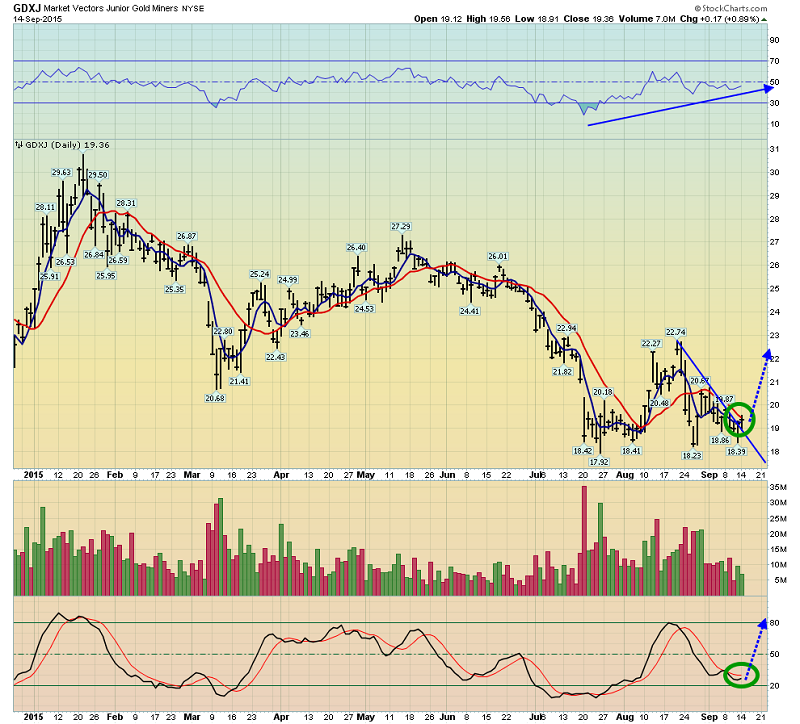Click the Open 19.12 value

coord(438,19)
